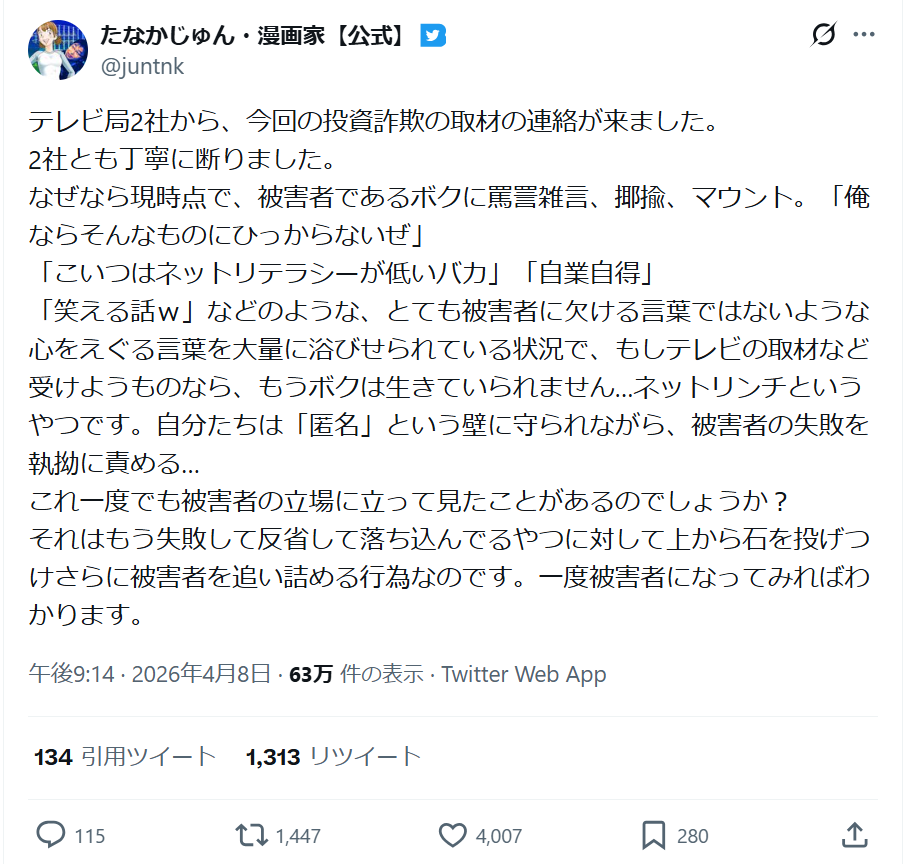Open the more options ellipsis menu

click(863, 35)
